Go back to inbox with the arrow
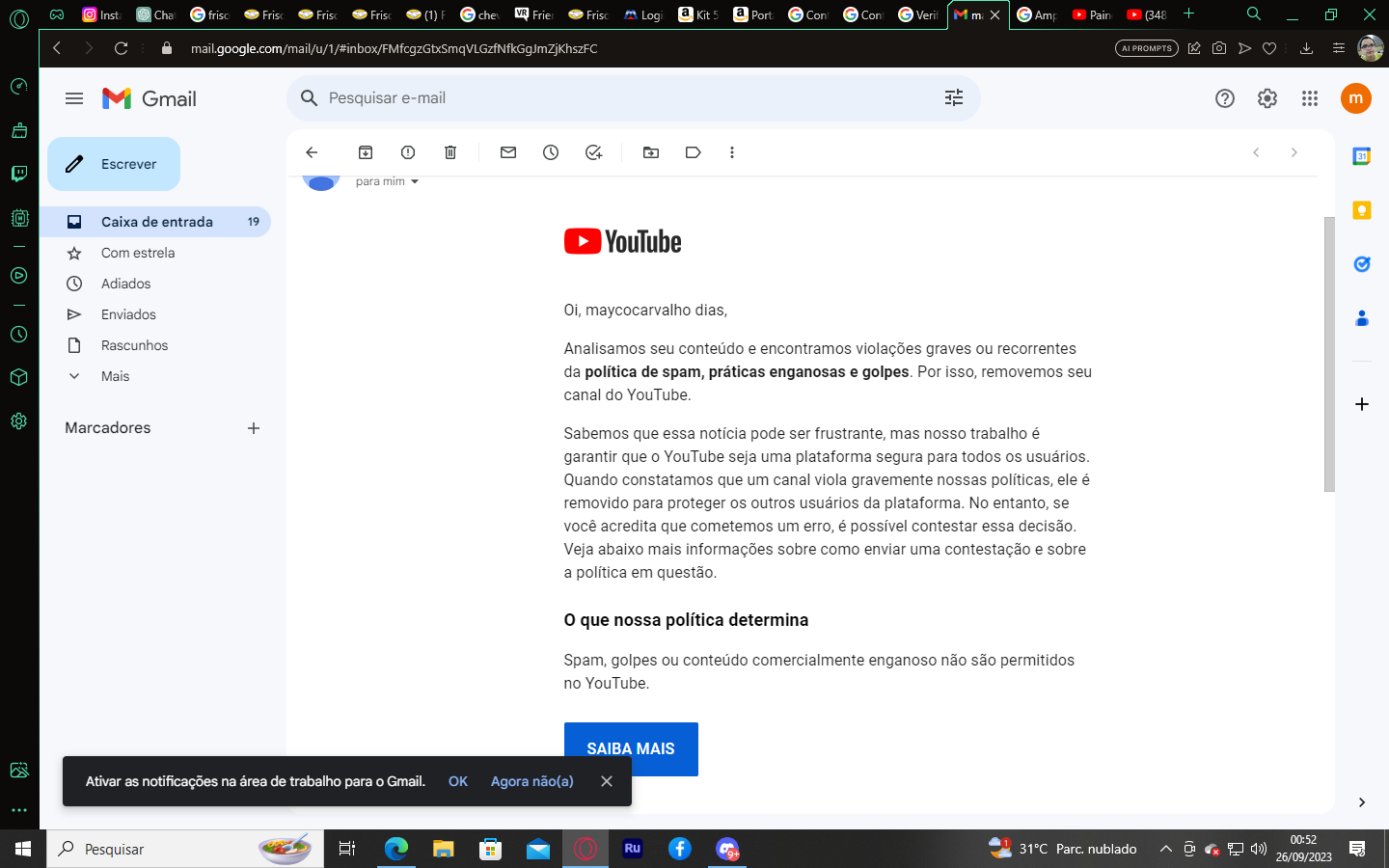This screenshot has width=1389, height=868. click(312, 152)
